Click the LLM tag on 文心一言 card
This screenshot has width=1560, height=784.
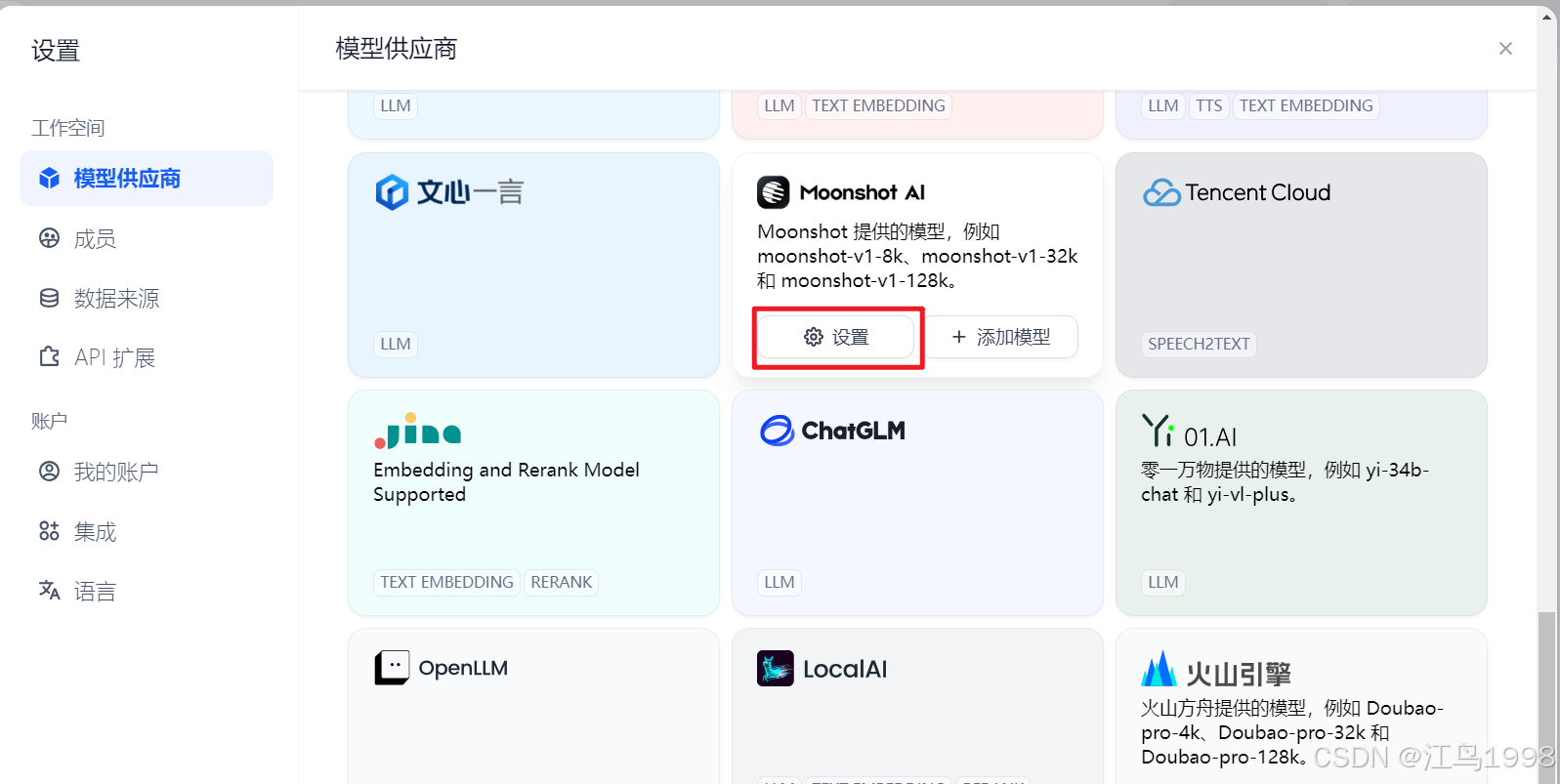tap(396, 344)
